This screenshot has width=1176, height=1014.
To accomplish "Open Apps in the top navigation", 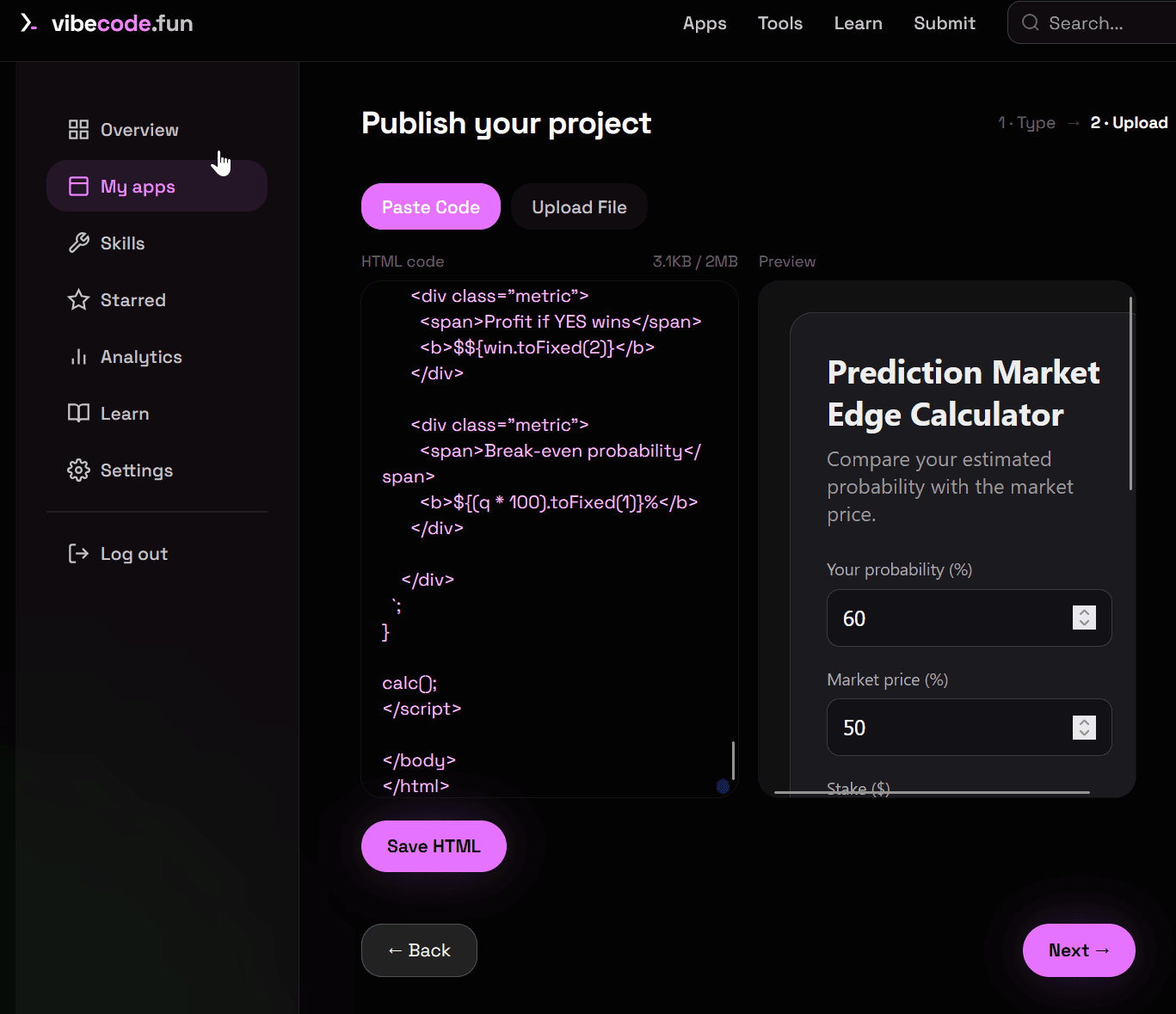I will (705, 23).
